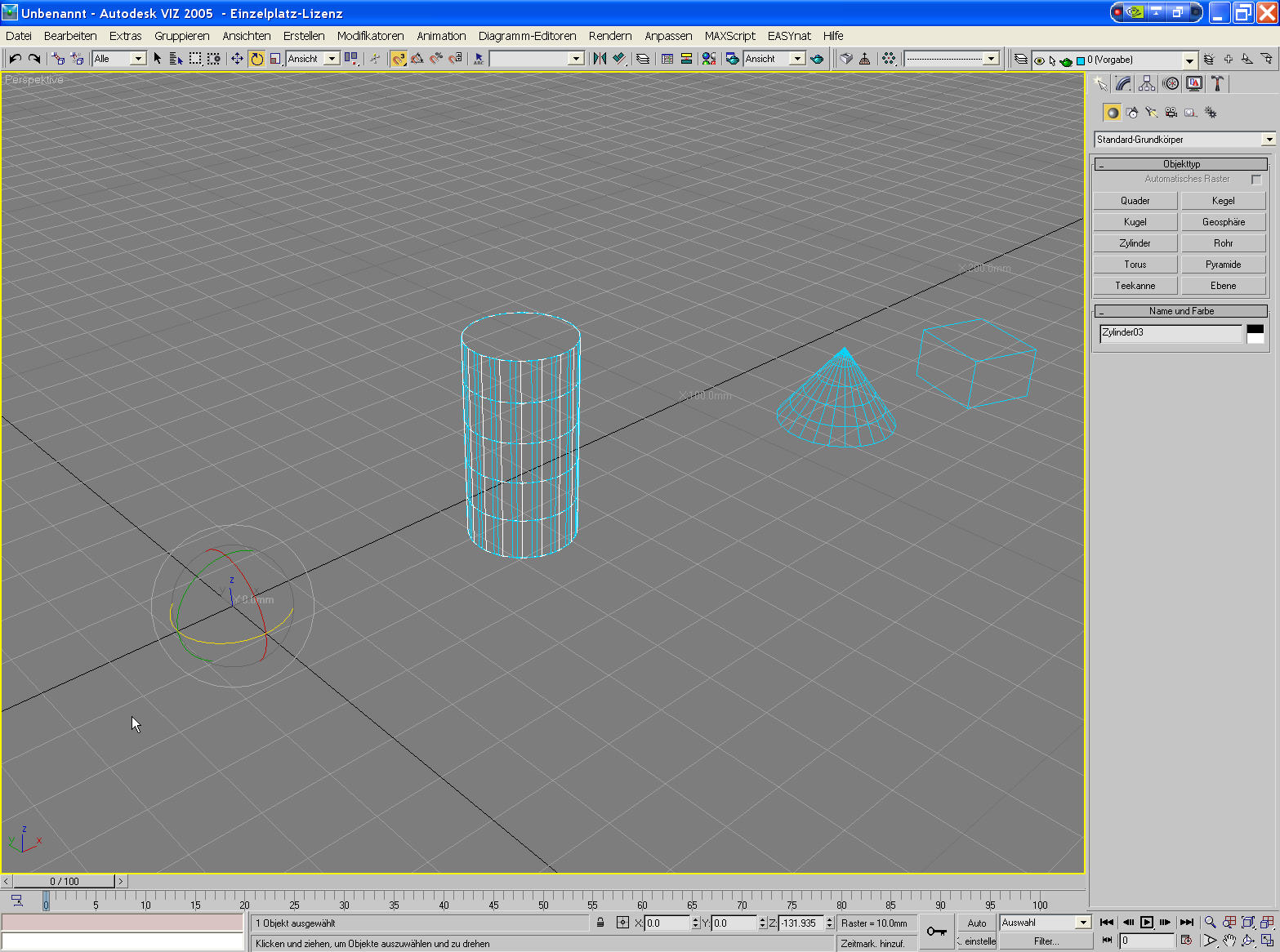Image resolution: width=1280 pixels, height=952 pixels.
Task: Click the Quader button
Action: [1135, 201]
